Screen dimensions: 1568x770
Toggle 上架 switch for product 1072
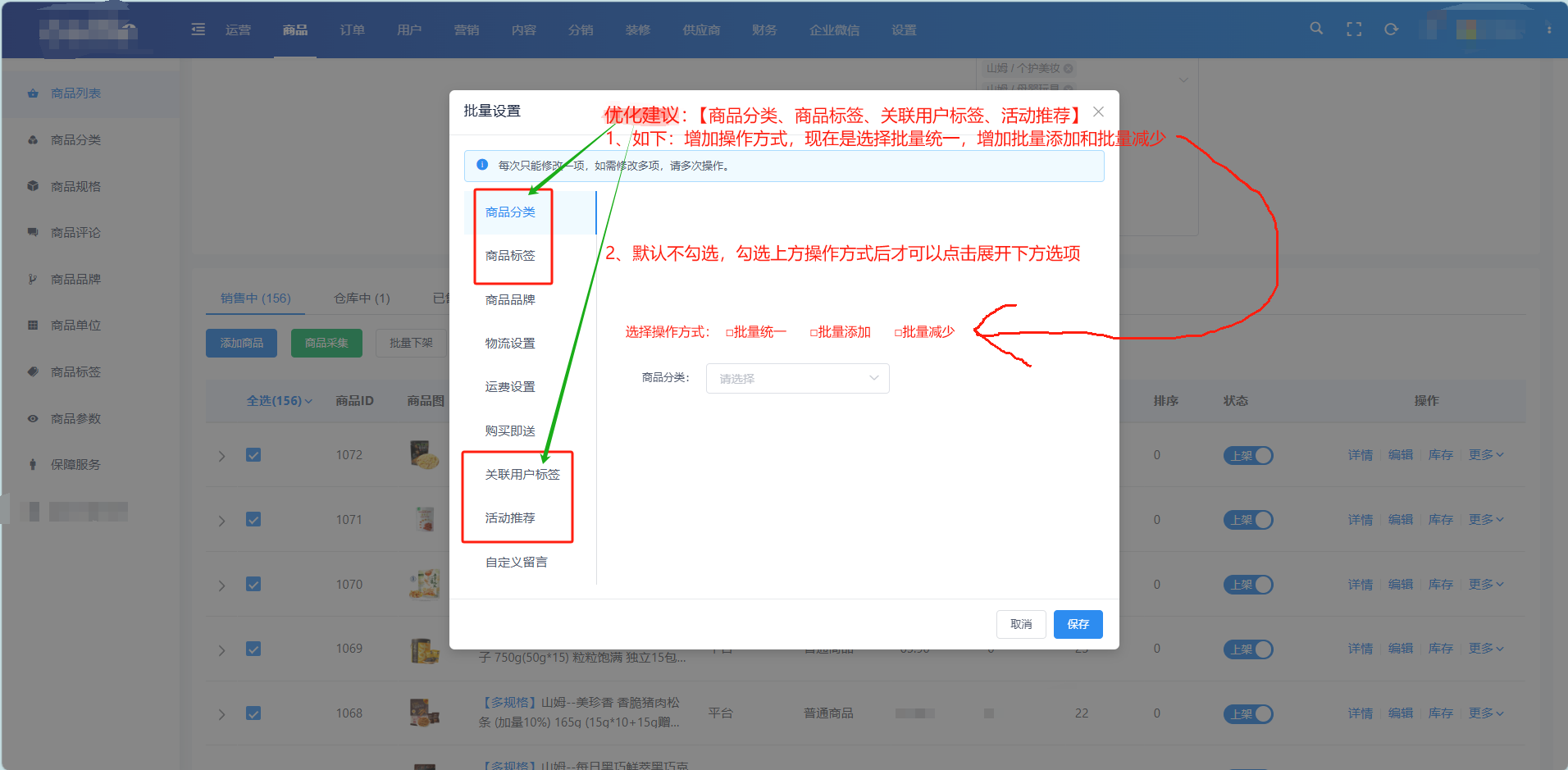click(1247, 455)
